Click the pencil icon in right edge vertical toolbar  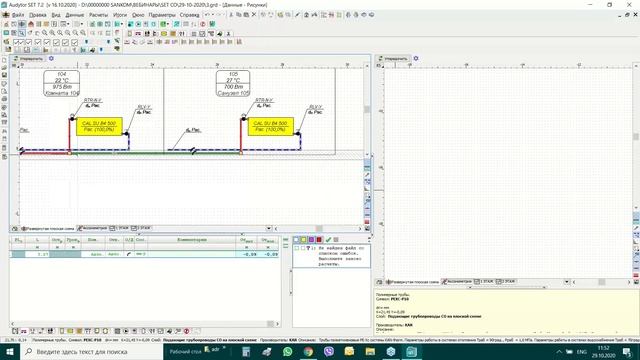point(636,228)
